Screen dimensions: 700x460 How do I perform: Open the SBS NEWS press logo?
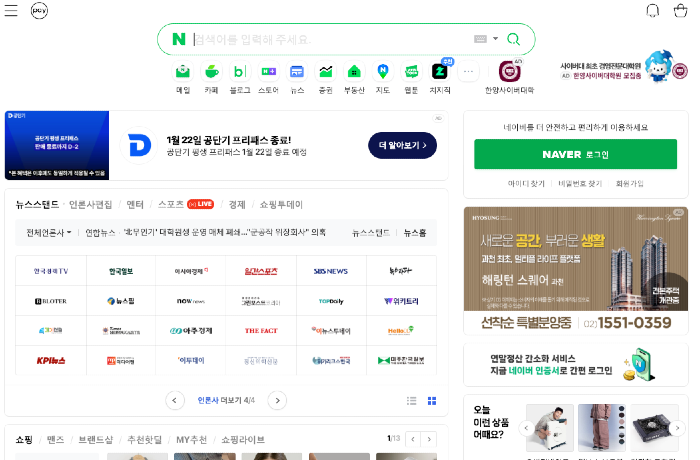coord(331,271)
